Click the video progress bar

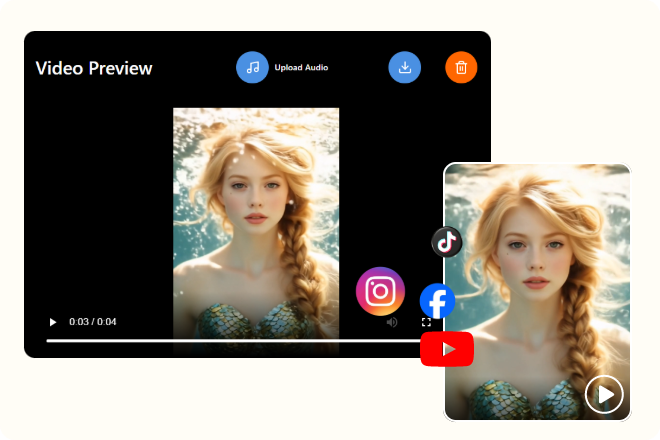pyautogui.click(x=234, y=341)
